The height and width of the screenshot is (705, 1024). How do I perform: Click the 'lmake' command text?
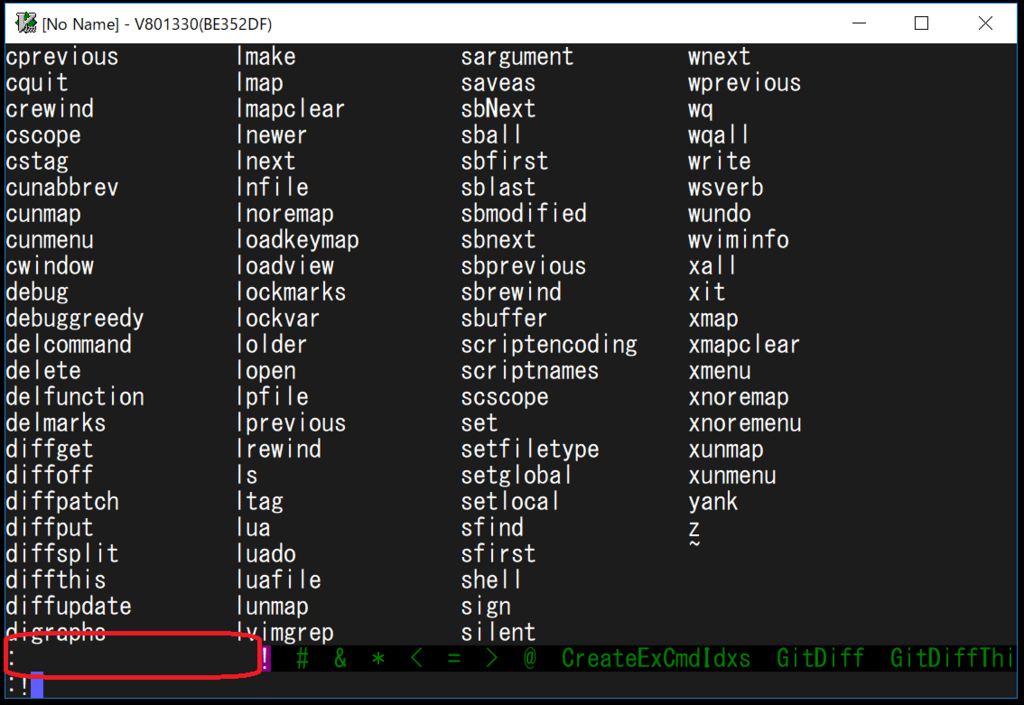click(x=266, y=57)
